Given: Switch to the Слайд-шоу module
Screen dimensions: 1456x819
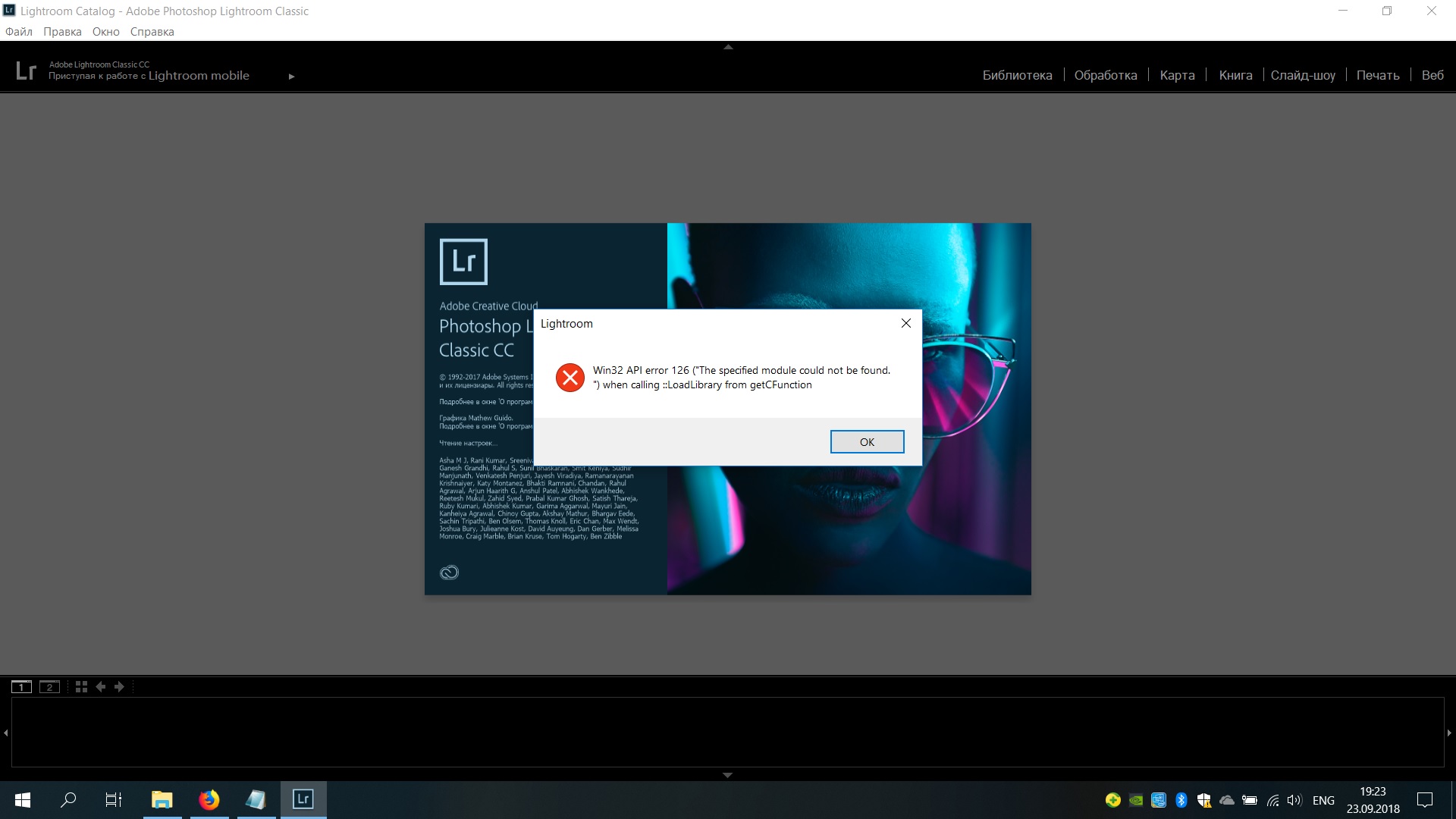Looking at the screenshot, I should click(1303, 75).
